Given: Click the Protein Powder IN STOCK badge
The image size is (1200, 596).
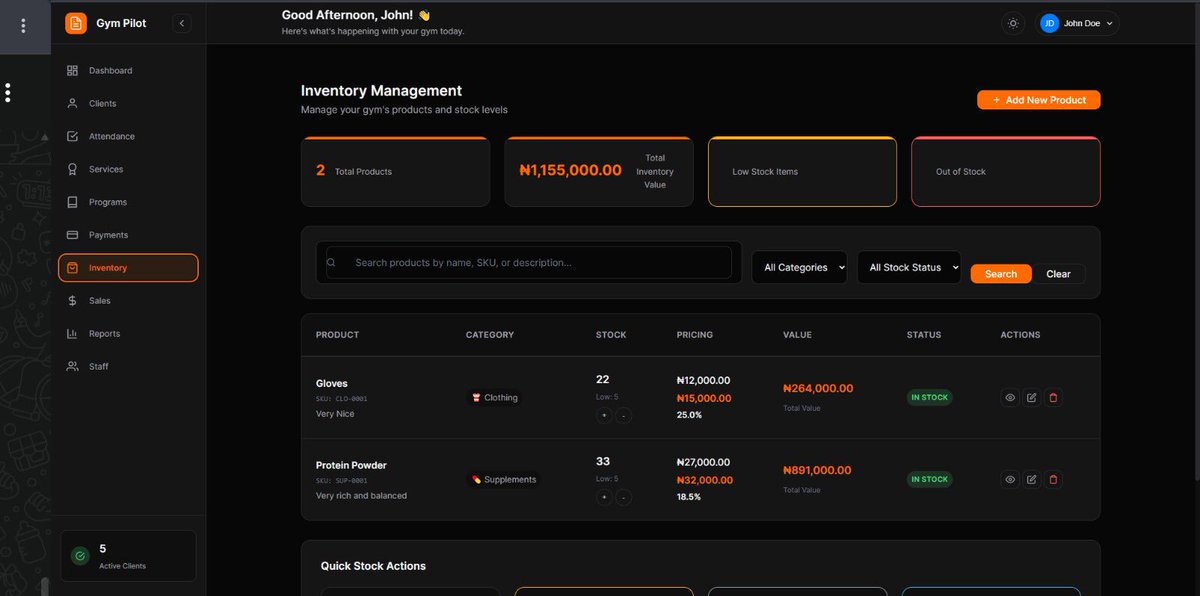Looking at the screenshot, I should [x=929, y=480].
